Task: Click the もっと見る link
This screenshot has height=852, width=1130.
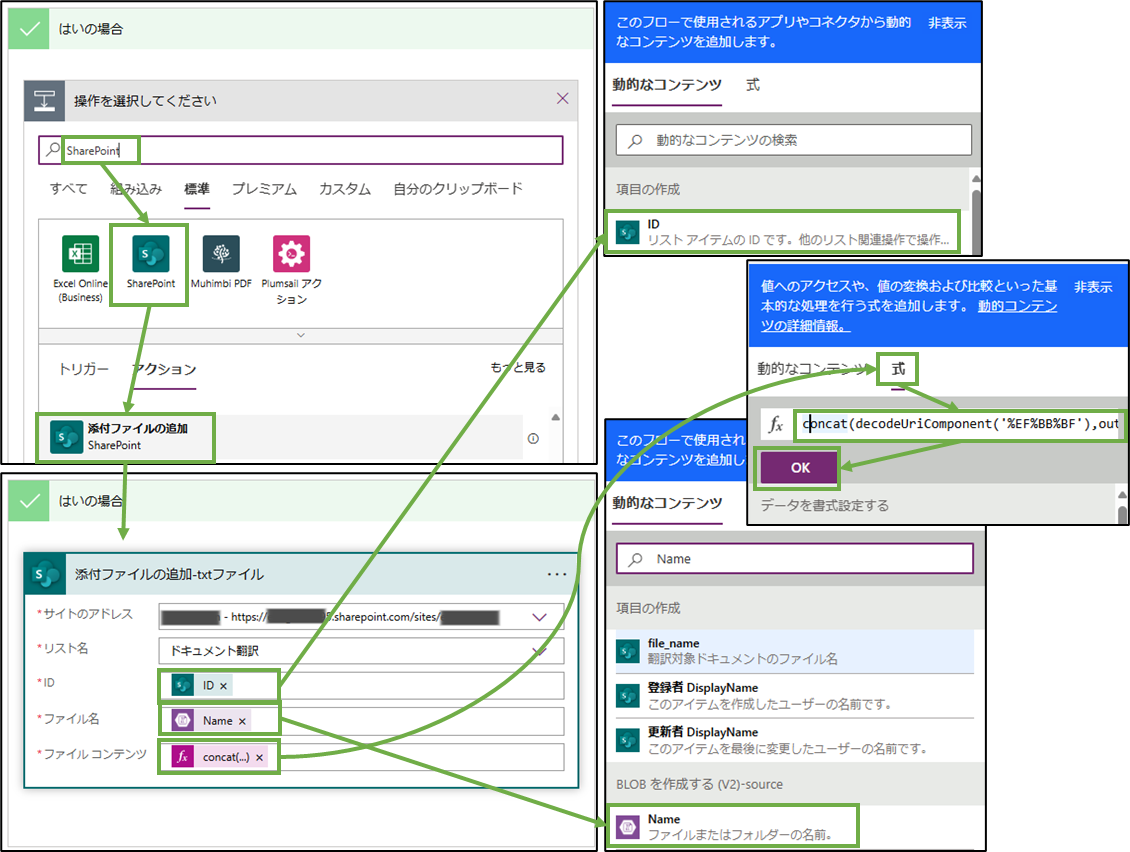Action: coord(518,368)
